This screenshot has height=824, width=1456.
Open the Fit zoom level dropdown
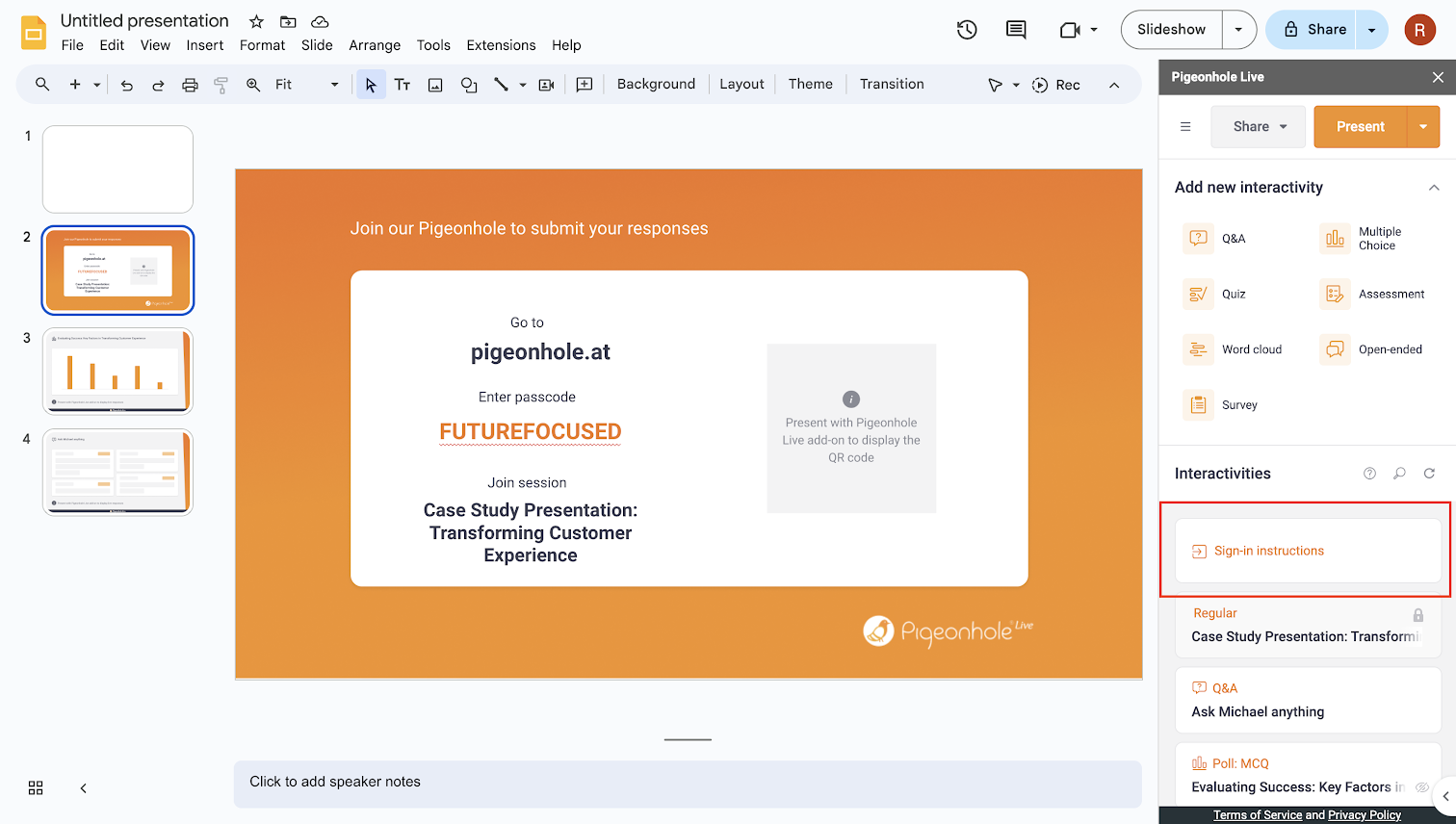coord(306,85)
